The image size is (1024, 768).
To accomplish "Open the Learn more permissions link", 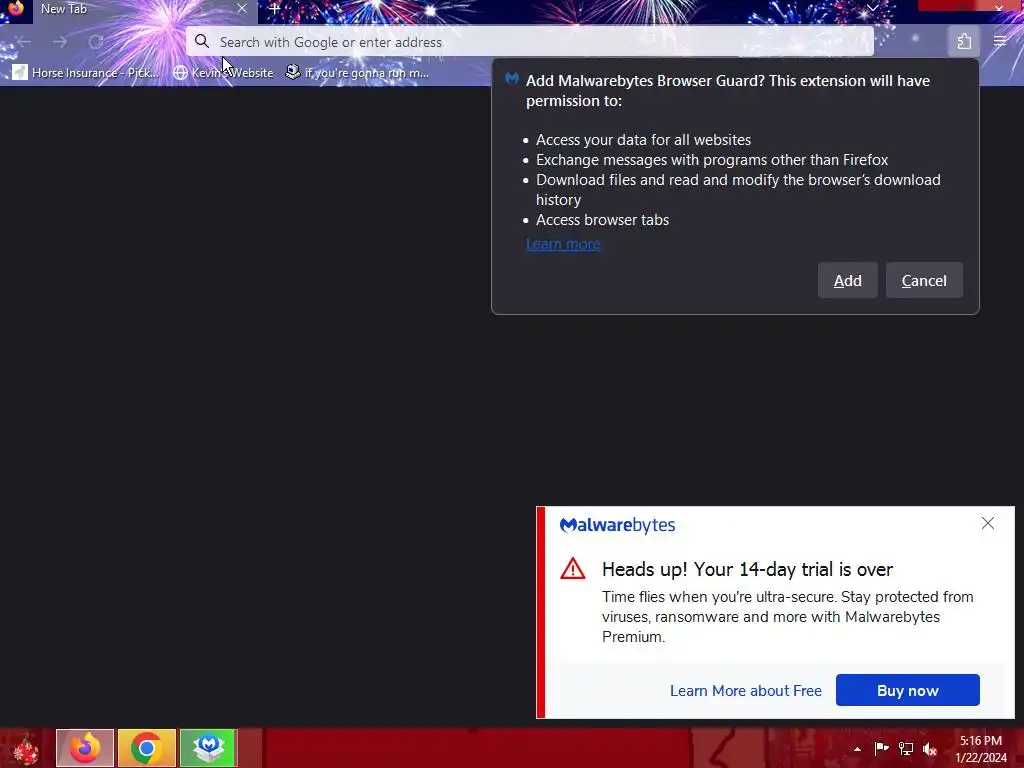I will coord(563,244).
